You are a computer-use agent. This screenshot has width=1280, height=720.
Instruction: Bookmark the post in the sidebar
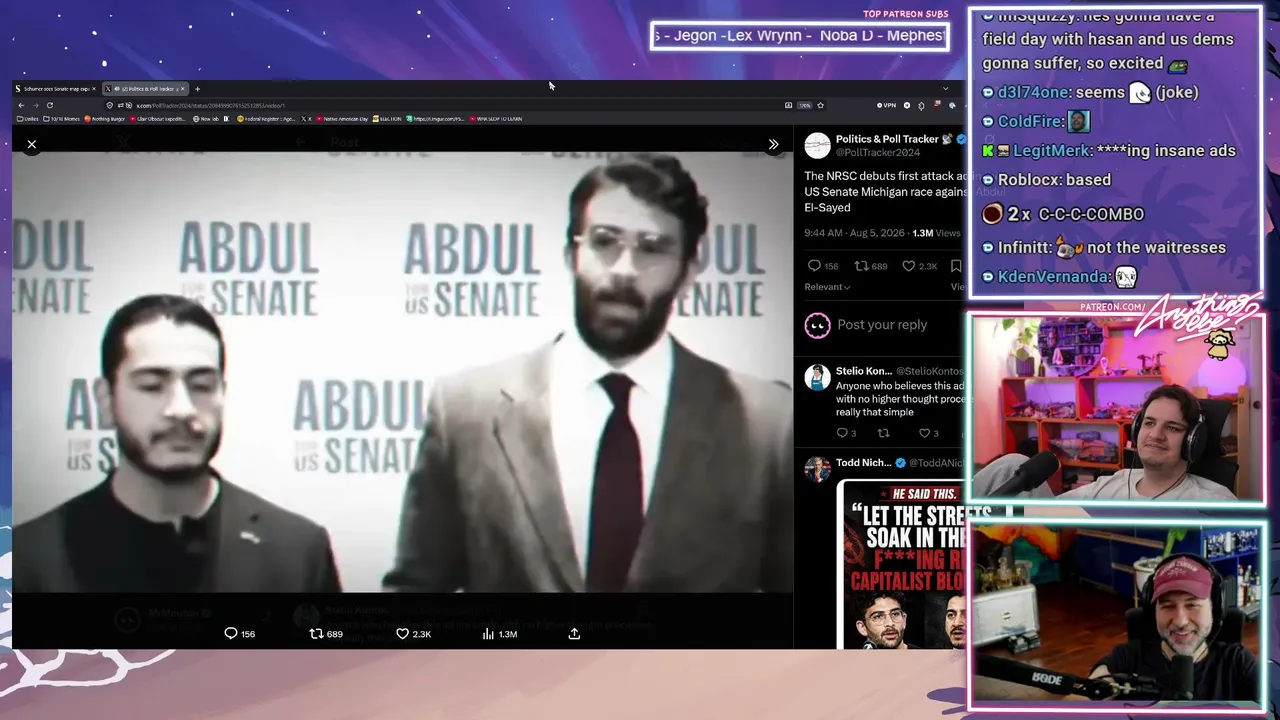[956, 266]
